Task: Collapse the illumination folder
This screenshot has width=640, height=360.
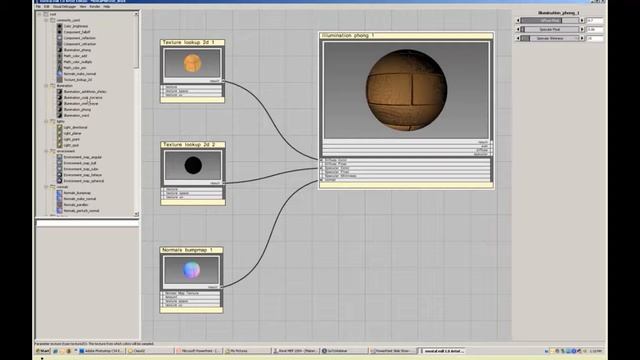Action: point(46,86)
